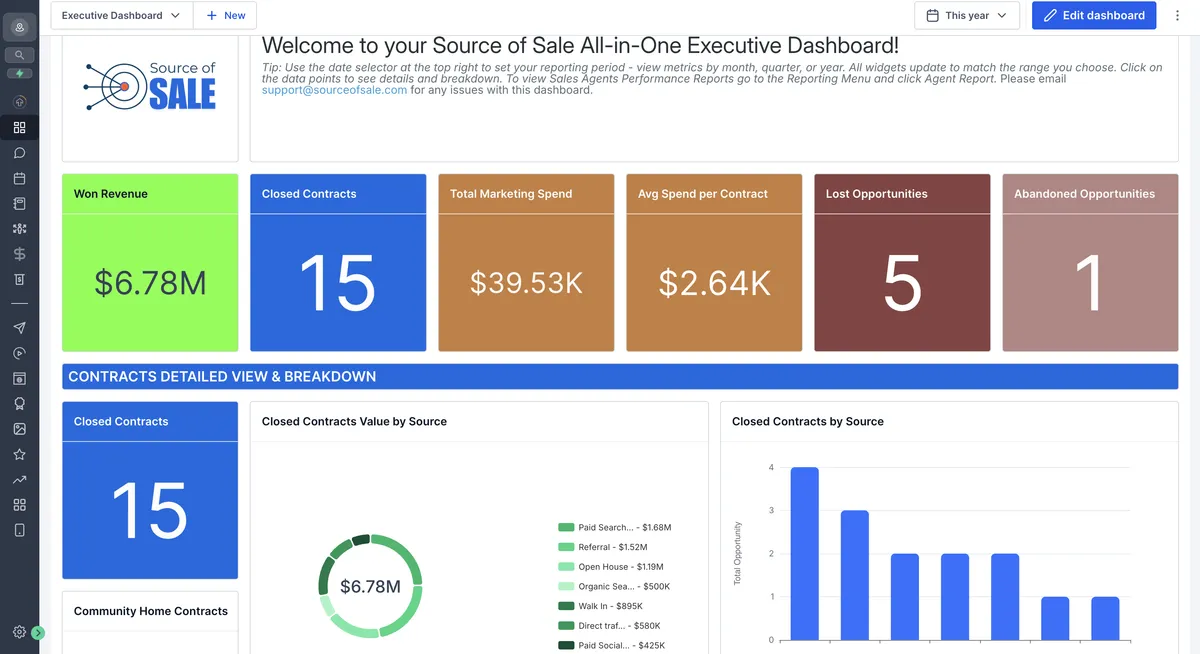Viewport: 1200px width, 654px height.
Task: Click the Edit dashboard button
Action: (x=1094, y=15)
